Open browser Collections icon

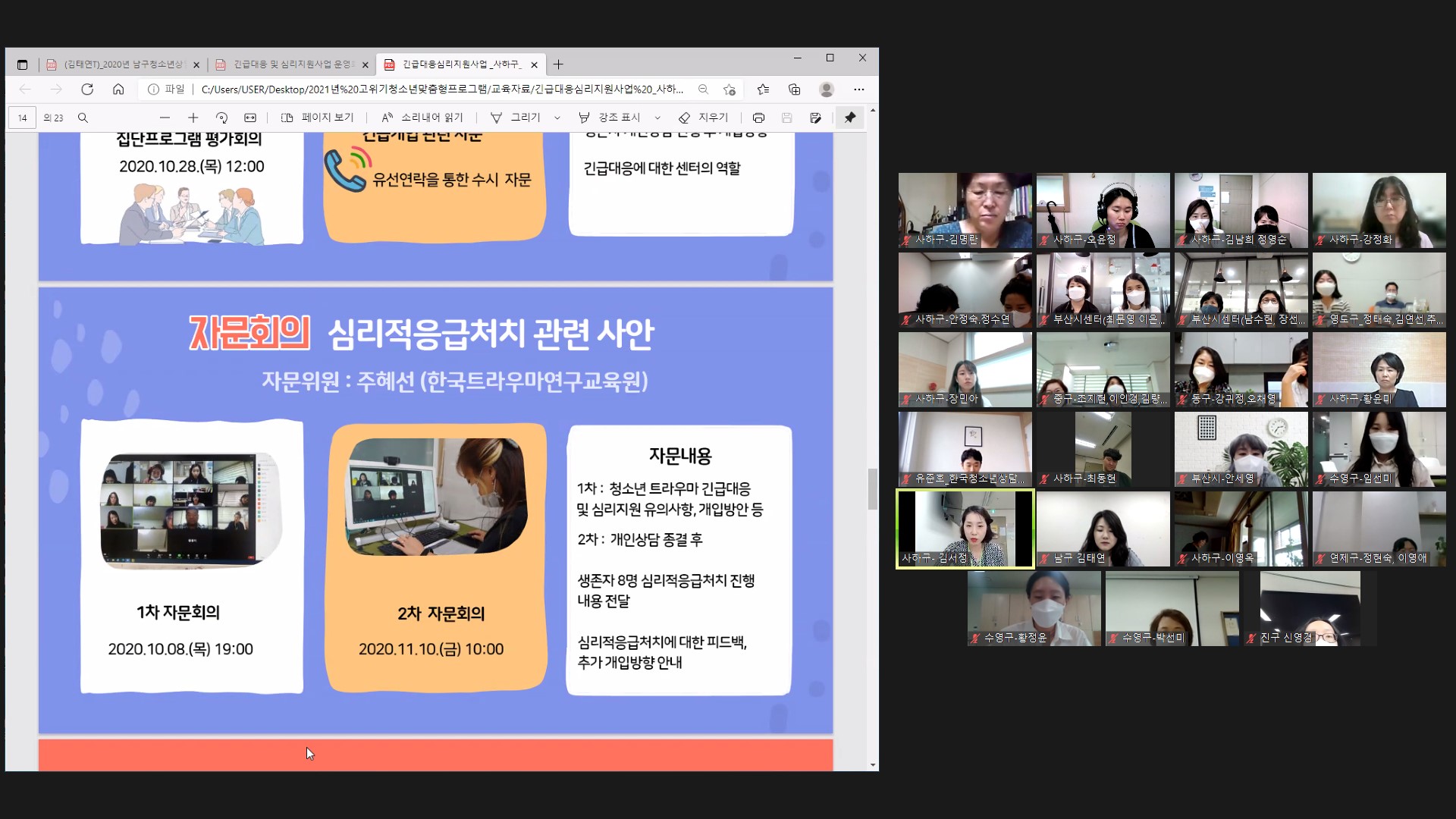[794, 89]
